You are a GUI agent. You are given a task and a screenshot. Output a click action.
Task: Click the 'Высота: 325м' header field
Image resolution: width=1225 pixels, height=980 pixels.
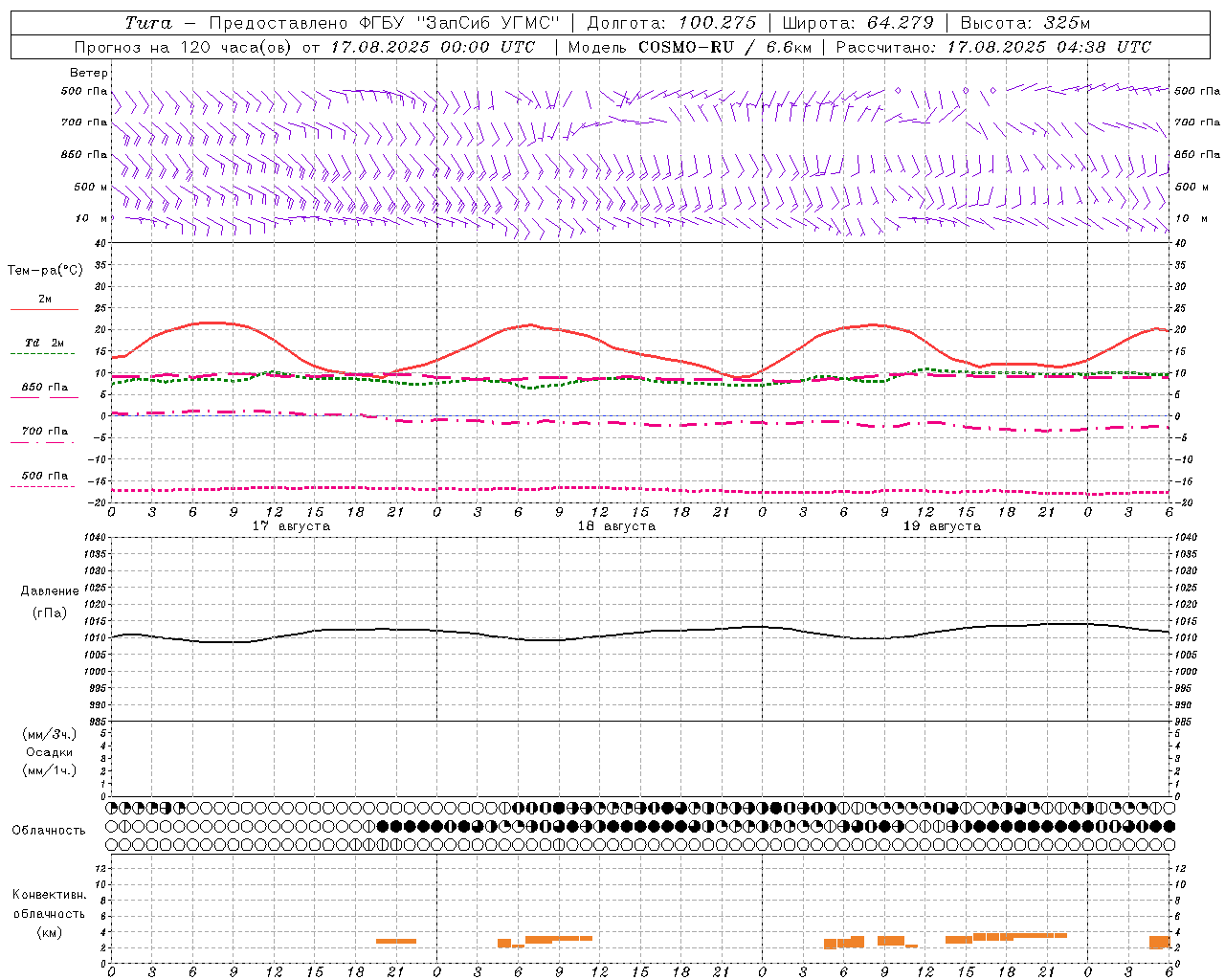[x=1025, y=23]
